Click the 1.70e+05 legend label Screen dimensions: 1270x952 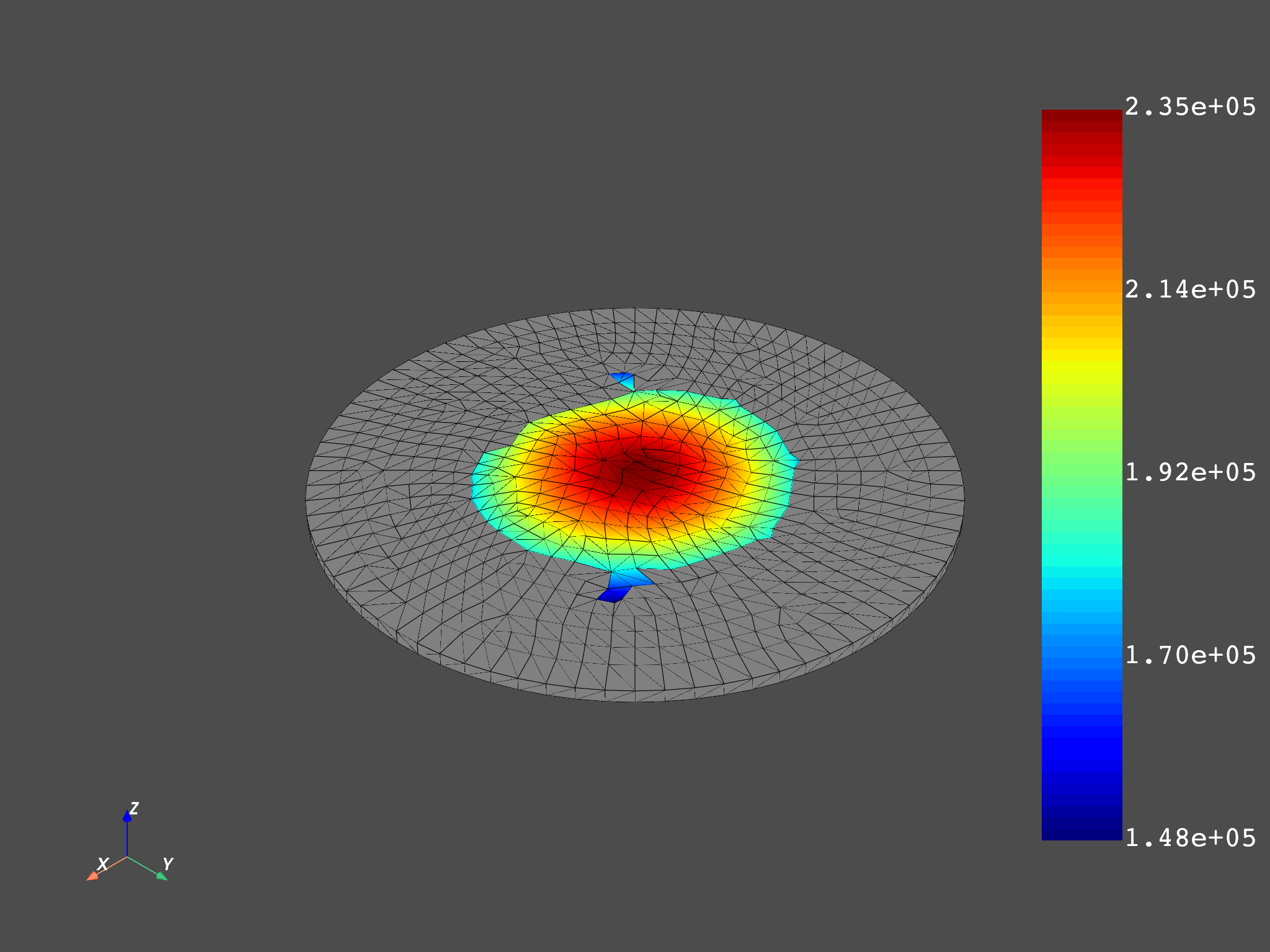[1190, 655]
